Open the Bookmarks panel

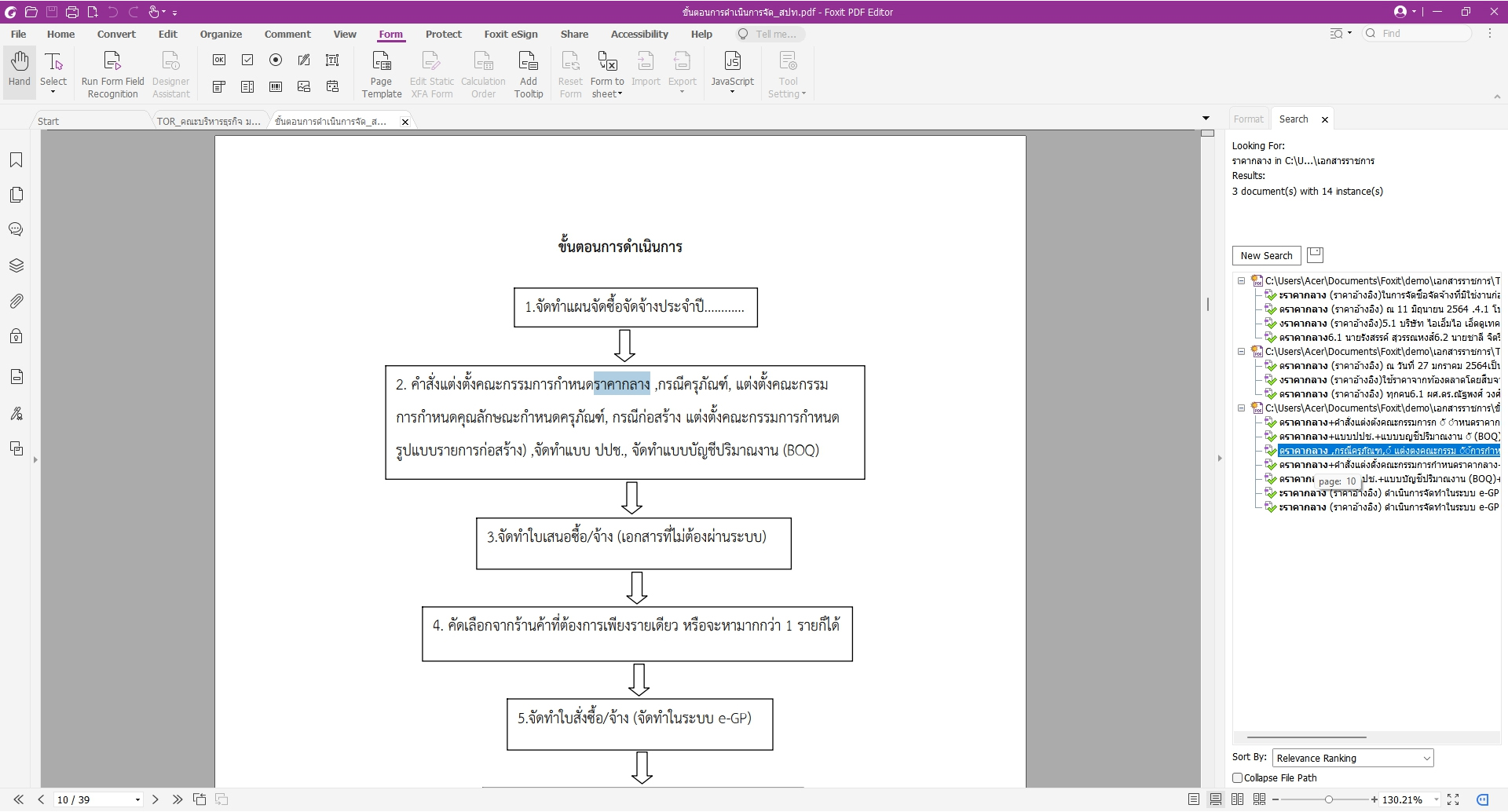[x=16, y=159]
